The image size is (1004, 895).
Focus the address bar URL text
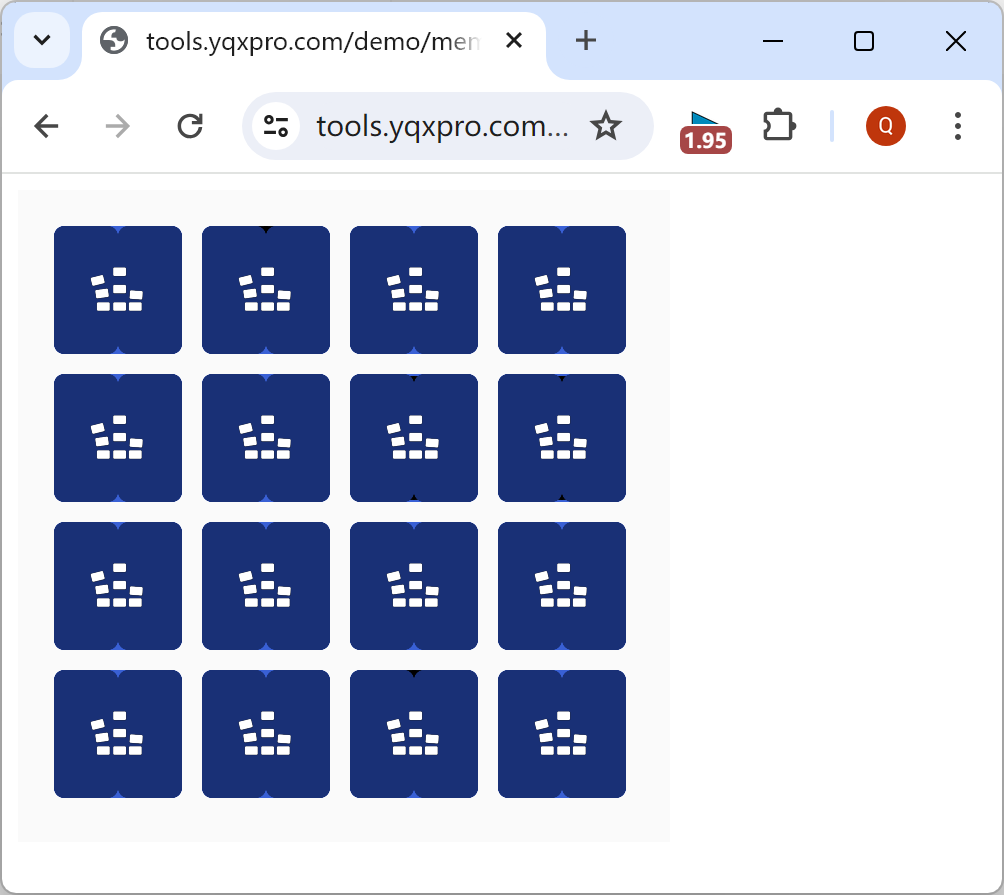(x=442, y=126)
